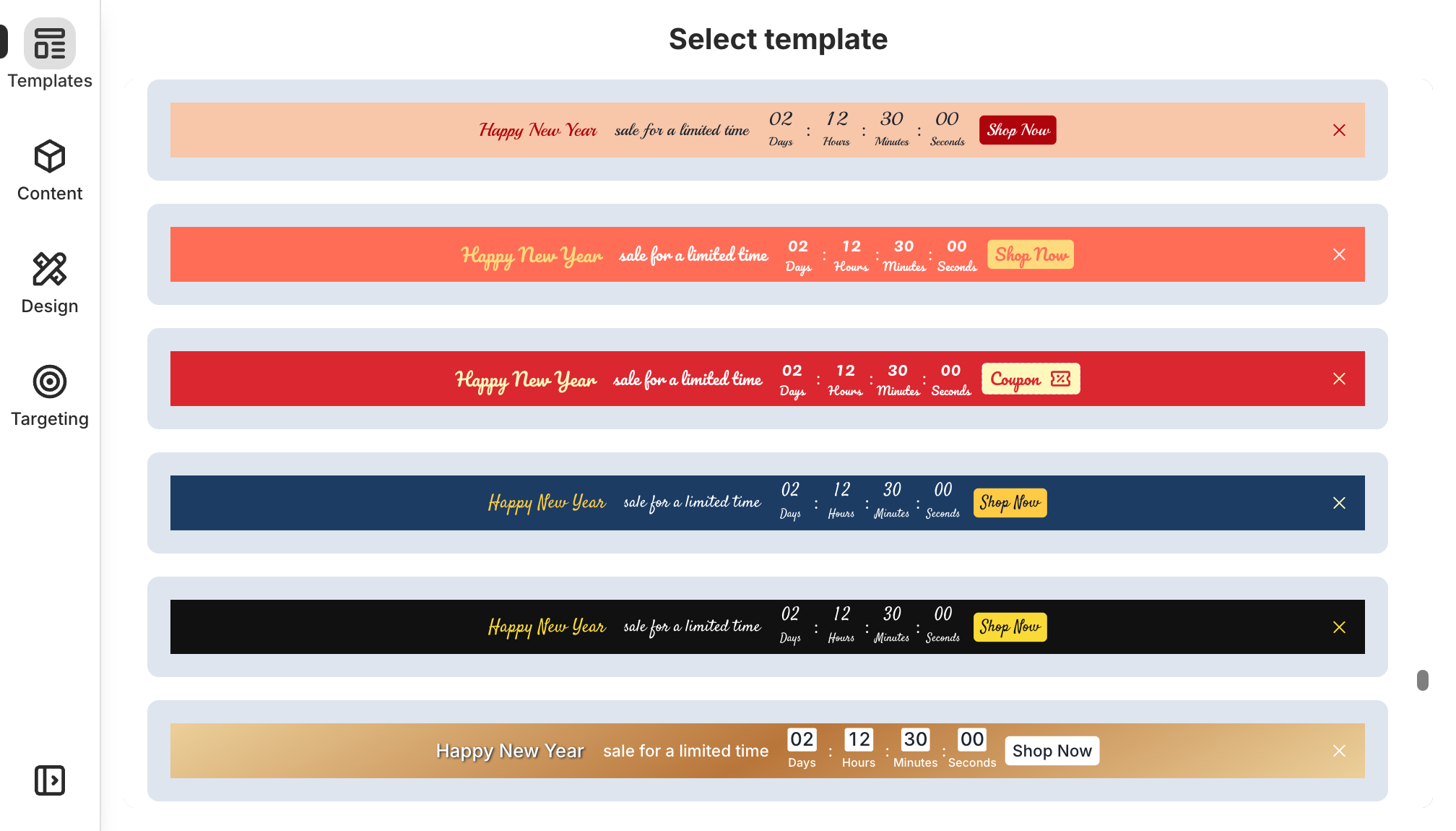Close the red Coupon banner
The width and height of the screenshot is (1456, 831).
coord(1339,379)
